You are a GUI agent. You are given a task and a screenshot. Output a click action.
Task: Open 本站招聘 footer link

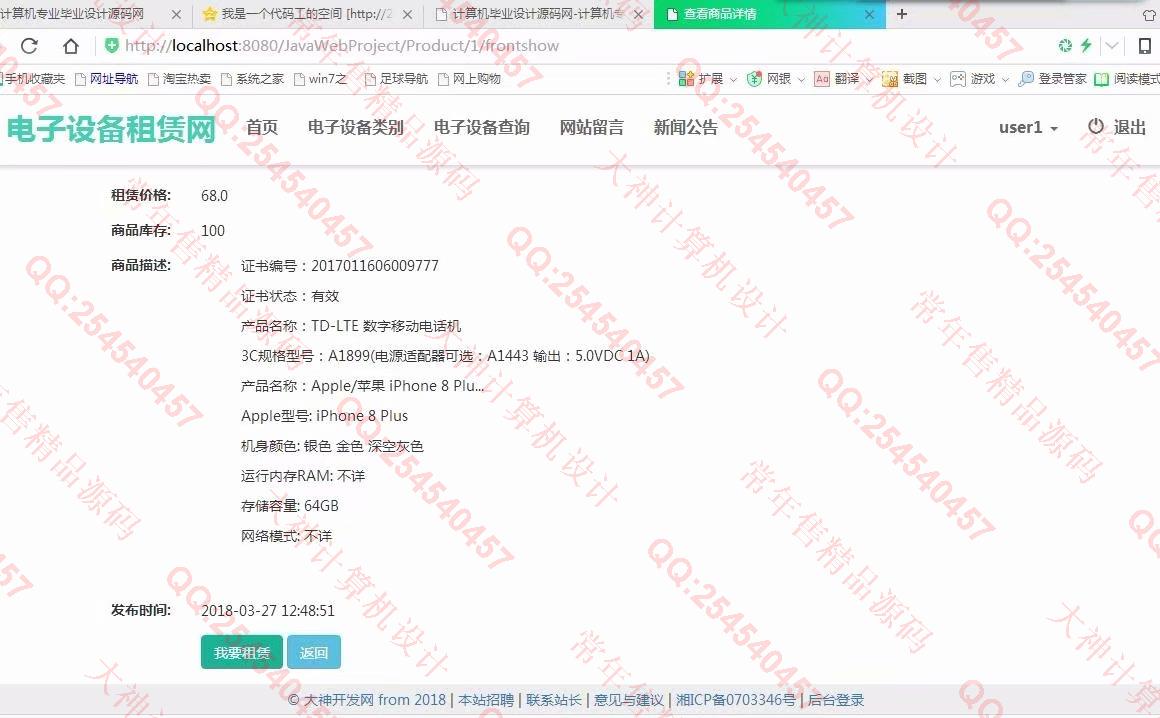[486, 700]
